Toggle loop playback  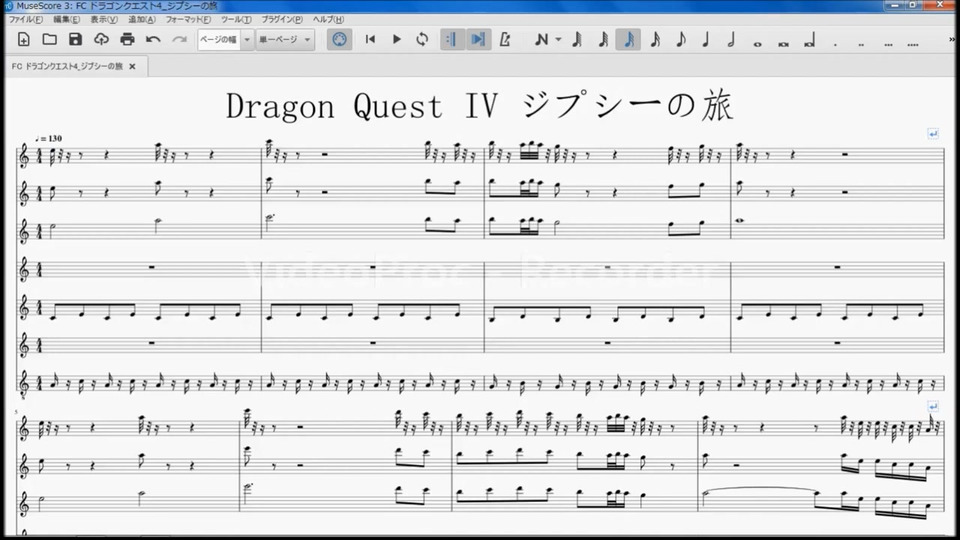pos(422,39)
